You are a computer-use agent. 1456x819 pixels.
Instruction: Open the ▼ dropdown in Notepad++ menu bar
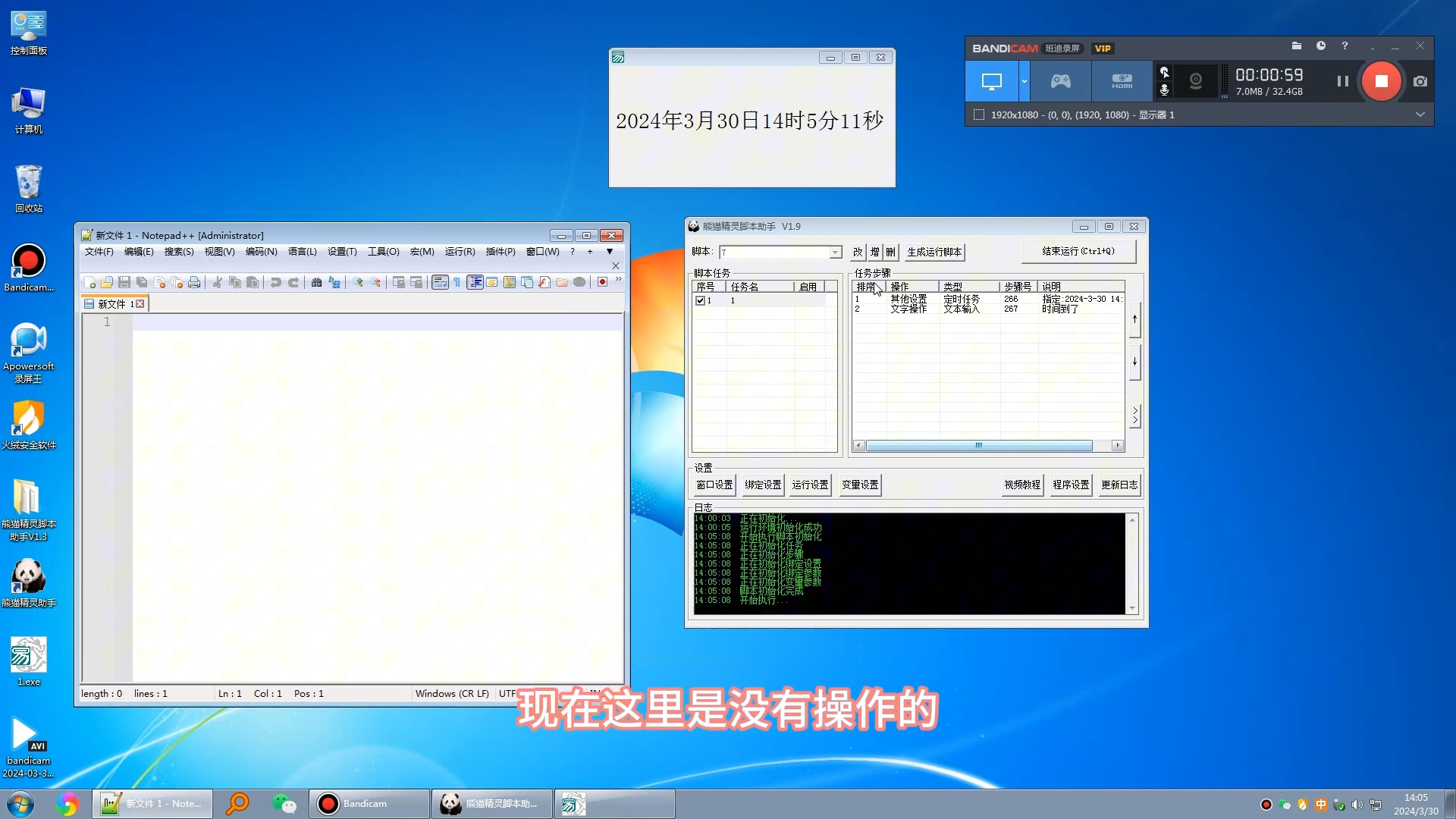point(610,252)
